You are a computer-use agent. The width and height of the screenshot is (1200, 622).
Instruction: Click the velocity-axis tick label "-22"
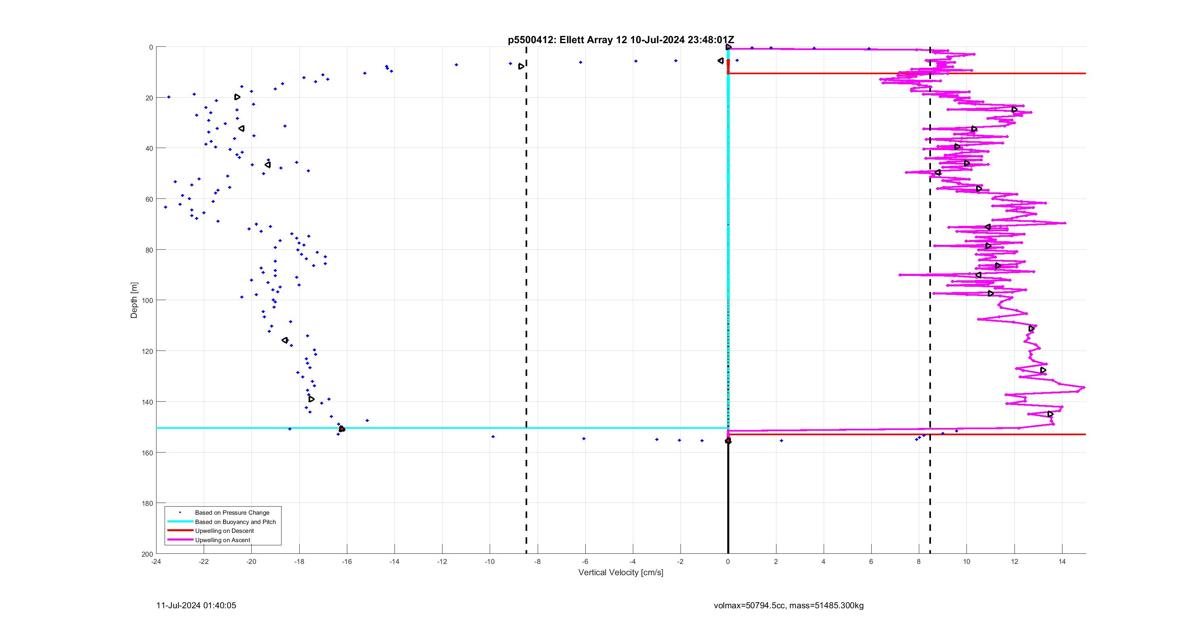[204, 563]
